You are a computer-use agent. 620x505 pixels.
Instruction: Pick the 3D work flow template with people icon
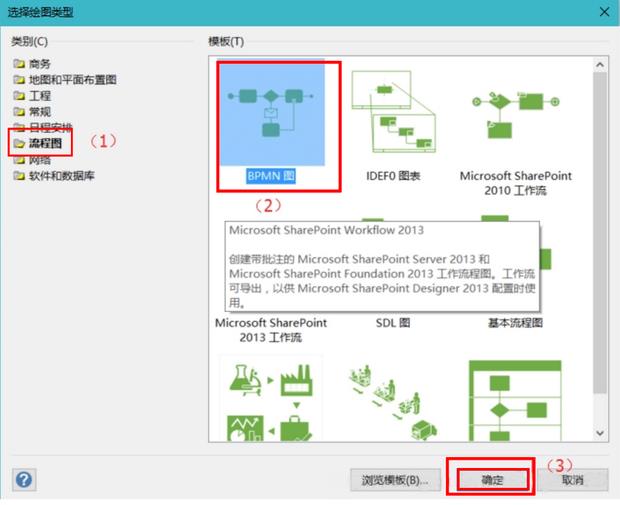pyautogui.click(x=393, y=401)
